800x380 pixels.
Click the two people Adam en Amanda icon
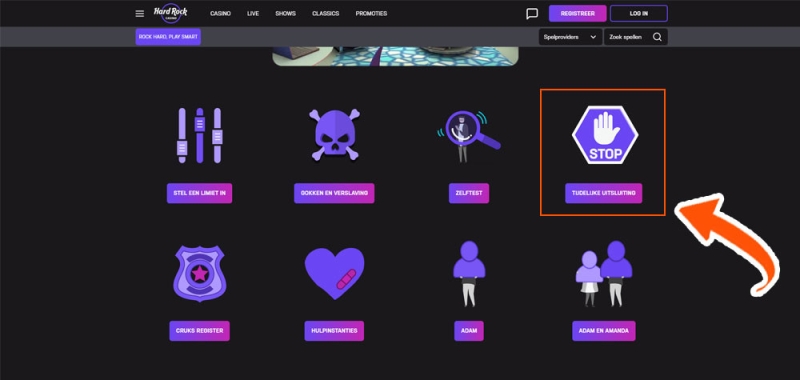tap(604, 274)
